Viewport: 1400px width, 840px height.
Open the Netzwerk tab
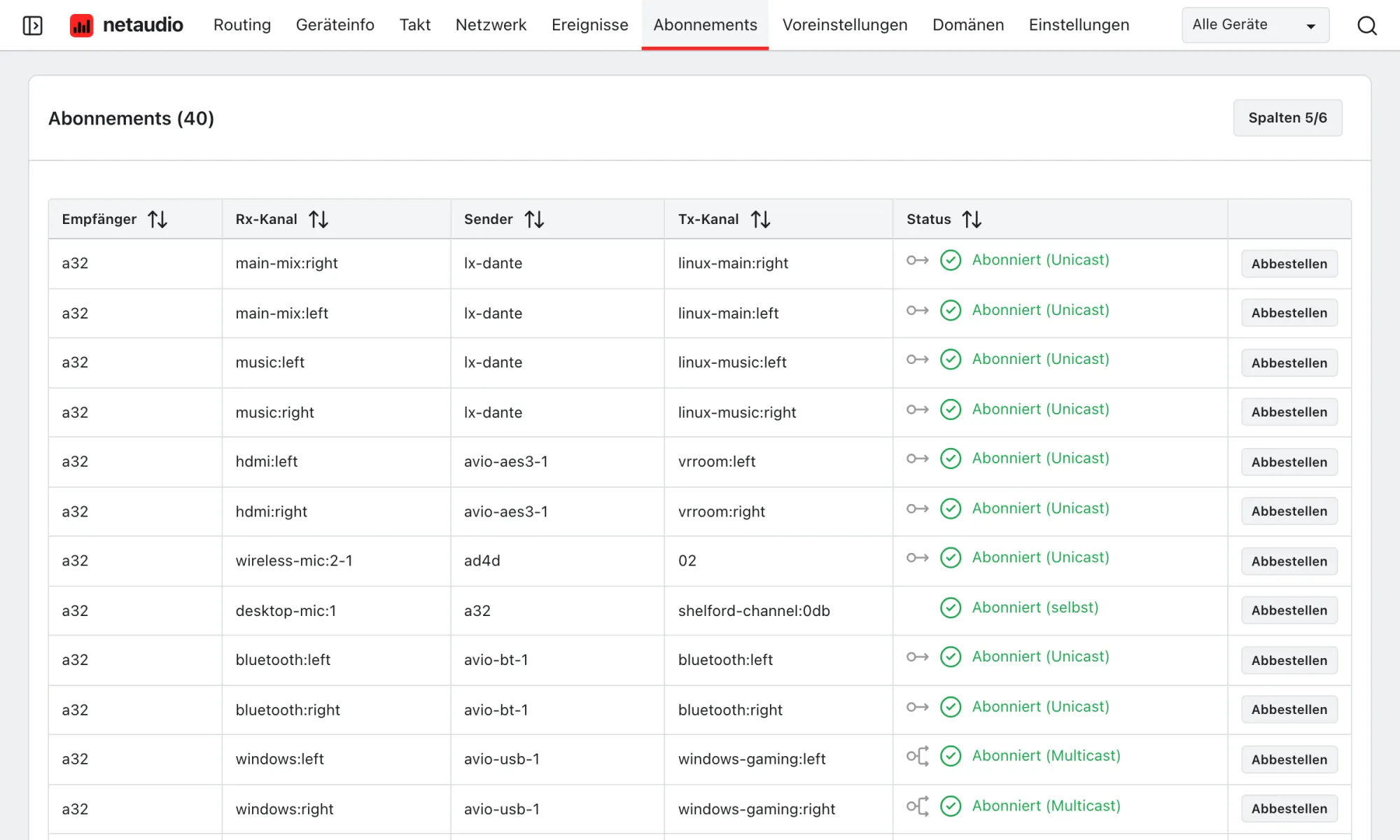coord(491,25)
